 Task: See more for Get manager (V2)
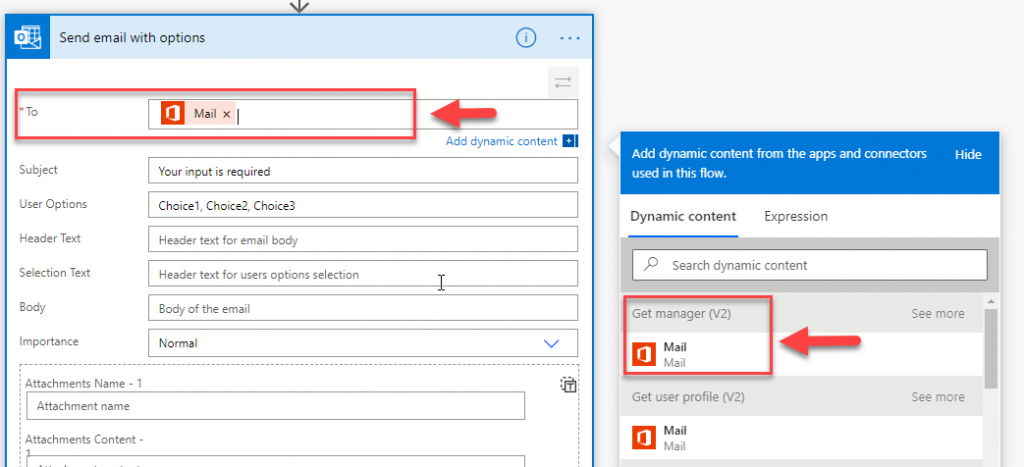tap(938, 314)
